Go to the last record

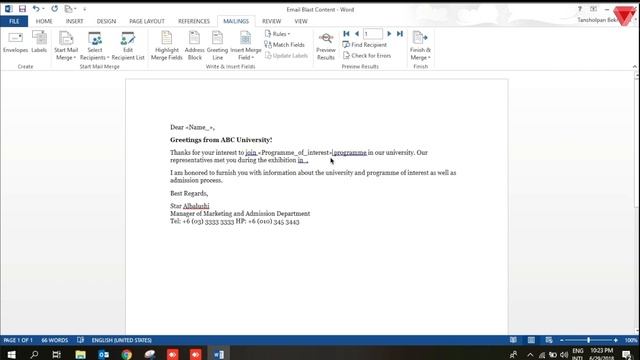[x=400, y=34]
